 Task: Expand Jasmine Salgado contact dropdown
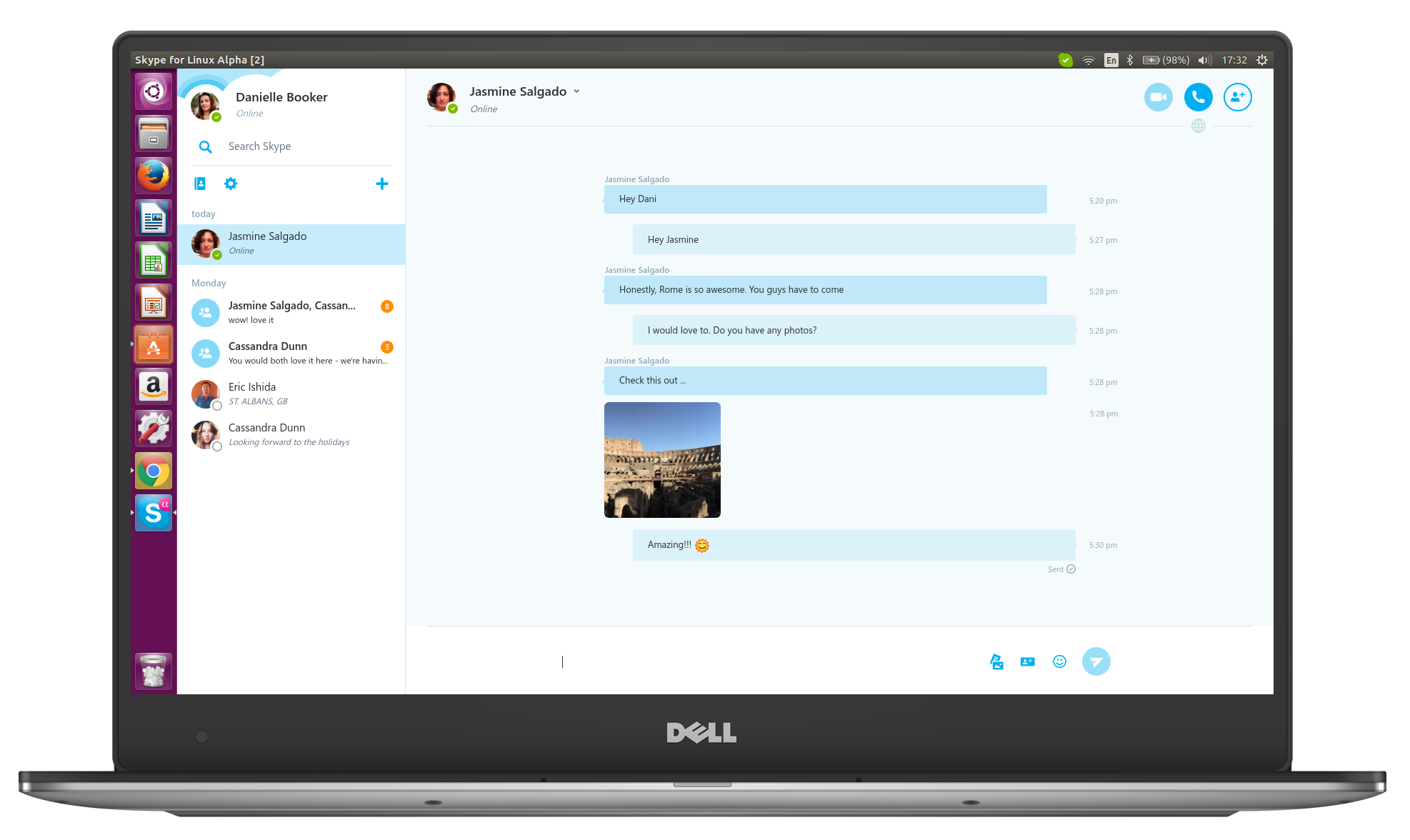pyautogui.click(x=579, y=91)
